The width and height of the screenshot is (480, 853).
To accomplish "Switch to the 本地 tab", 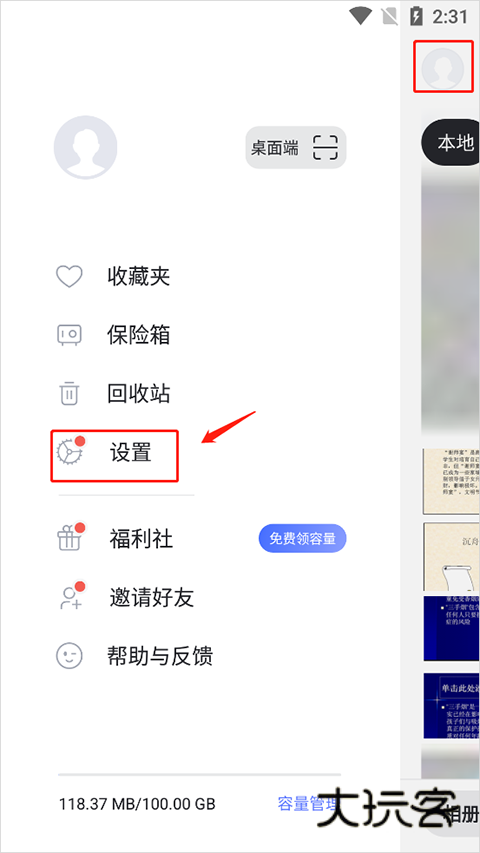I will click(x=451, y=143).
